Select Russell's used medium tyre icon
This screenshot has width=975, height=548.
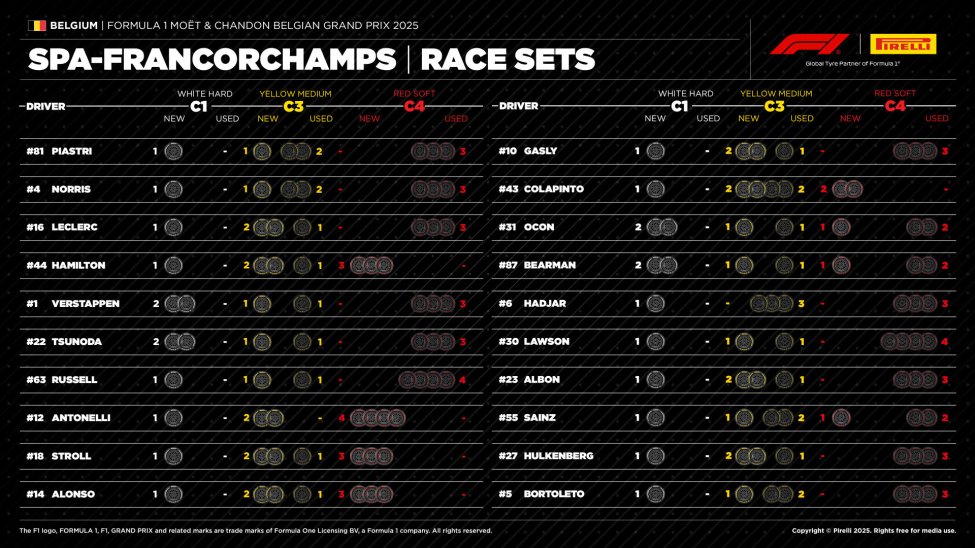coord(302,380)
